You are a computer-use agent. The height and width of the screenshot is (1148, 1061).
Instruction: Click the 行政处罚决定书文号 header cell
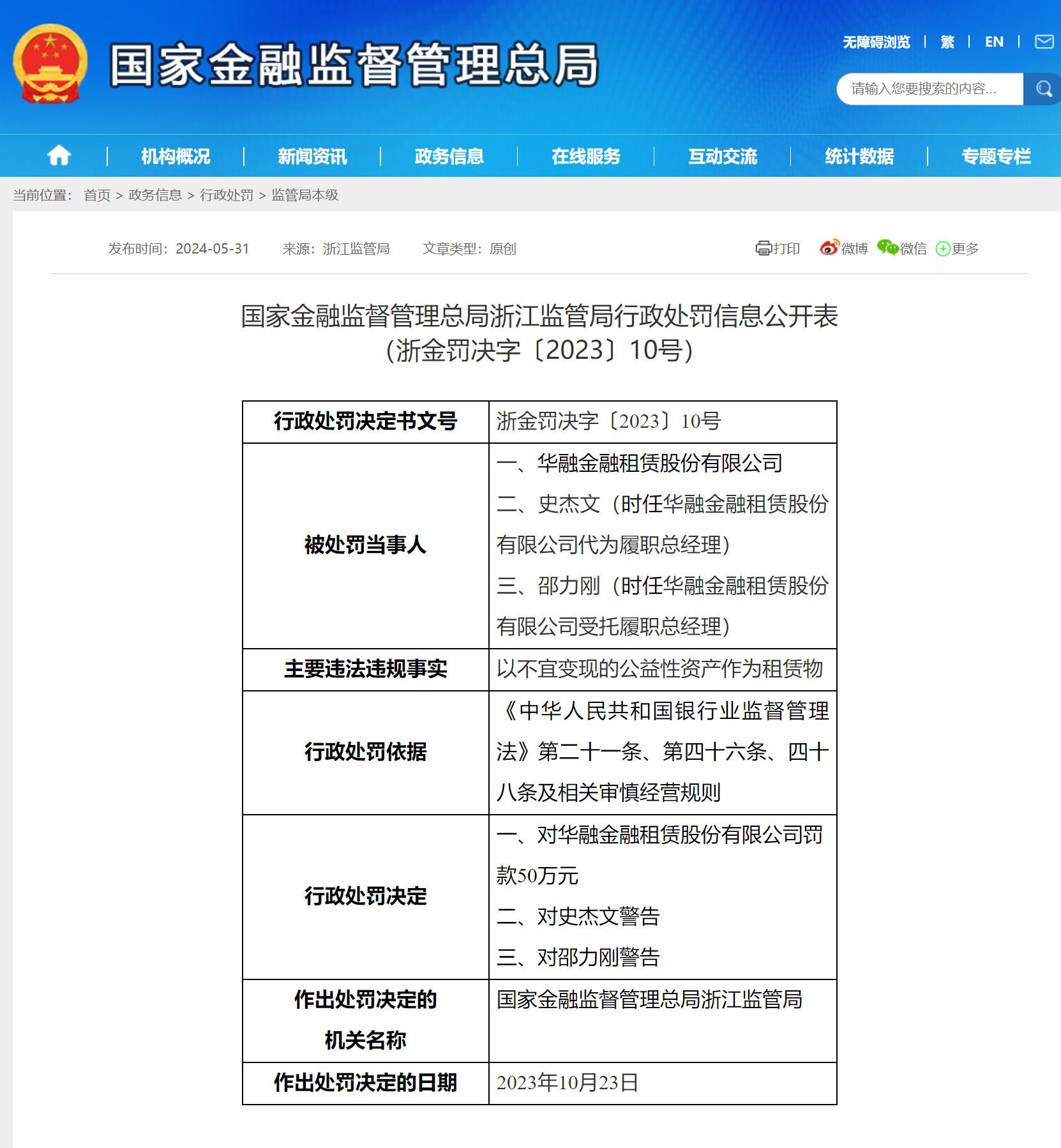tap(365, 421)
